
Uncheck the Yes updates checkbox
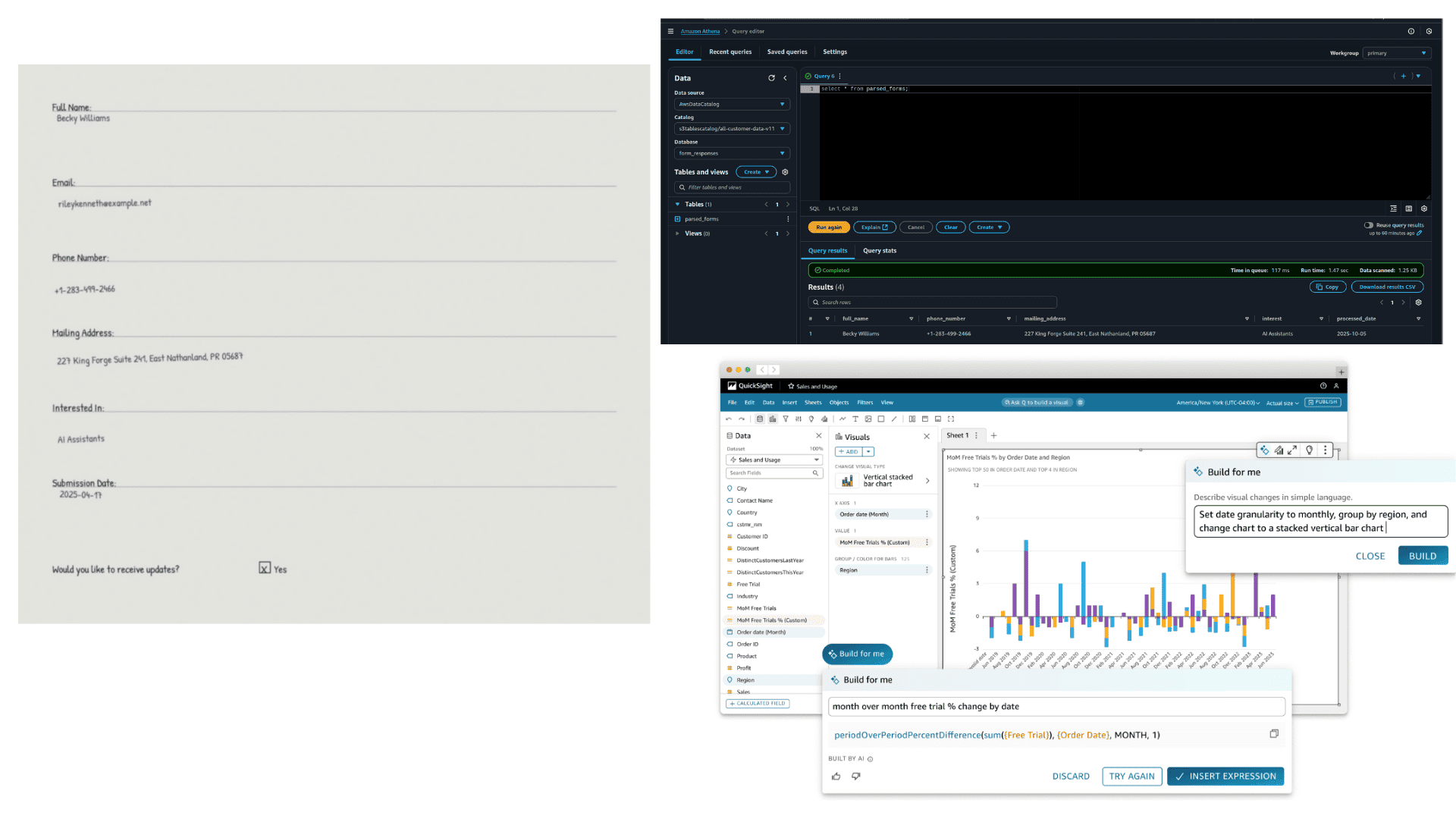pos(265,568)
